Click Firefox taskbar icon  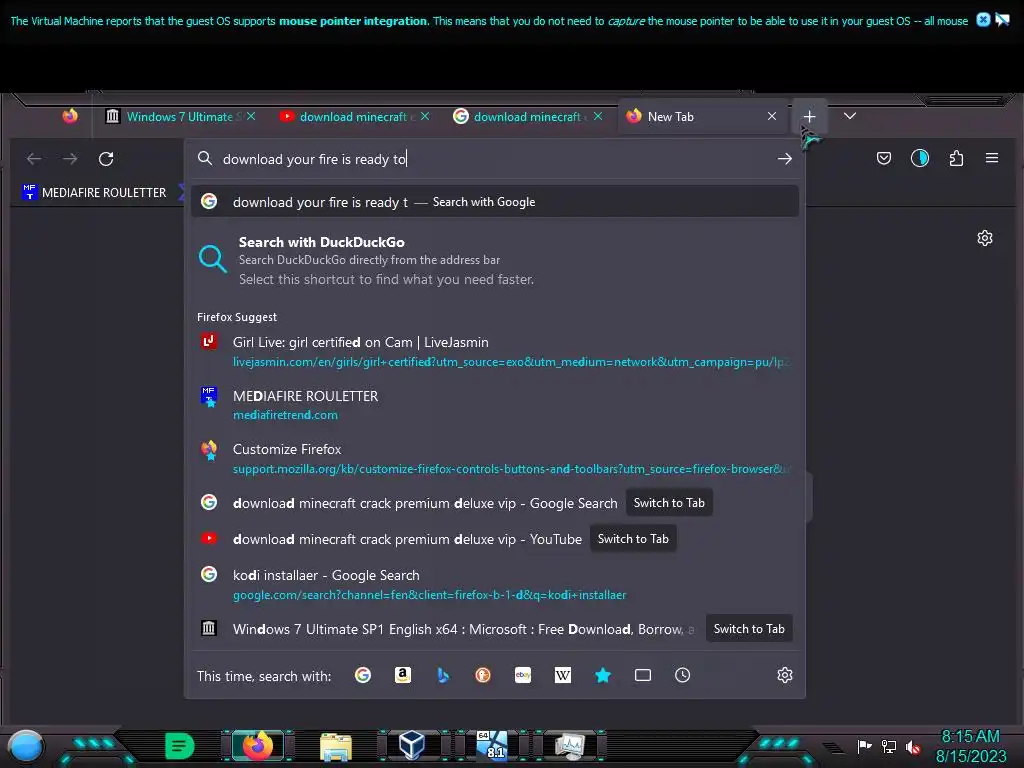pyautogui.click(x=258, y=746)
